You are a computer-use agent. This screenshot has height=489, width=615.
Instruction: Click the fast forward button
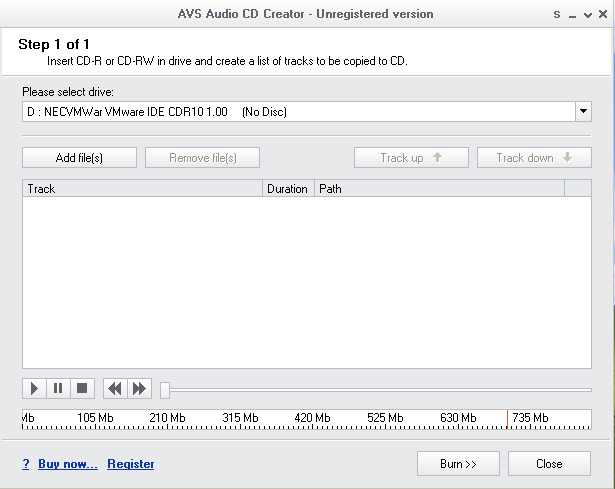coord(140,388)
